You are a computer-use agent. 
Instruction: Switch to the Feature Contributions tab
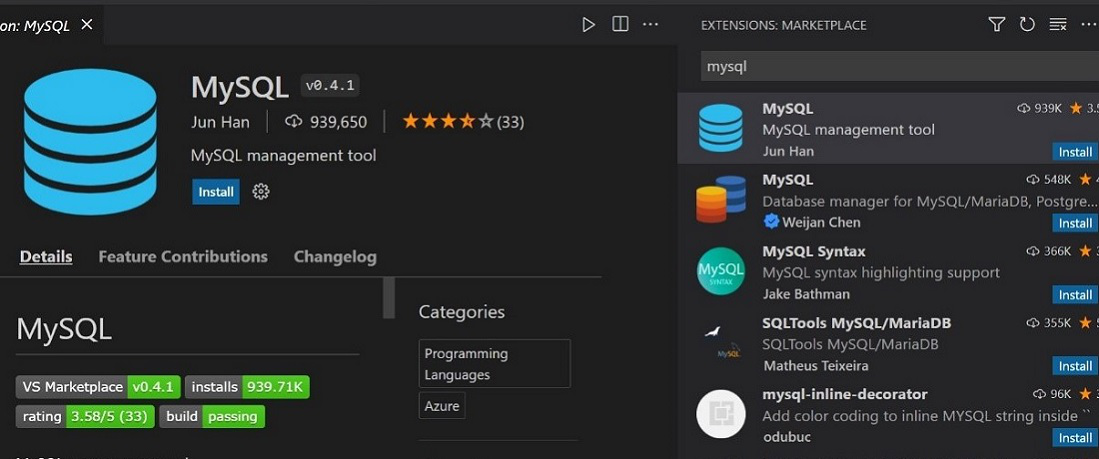pos(183,256)
